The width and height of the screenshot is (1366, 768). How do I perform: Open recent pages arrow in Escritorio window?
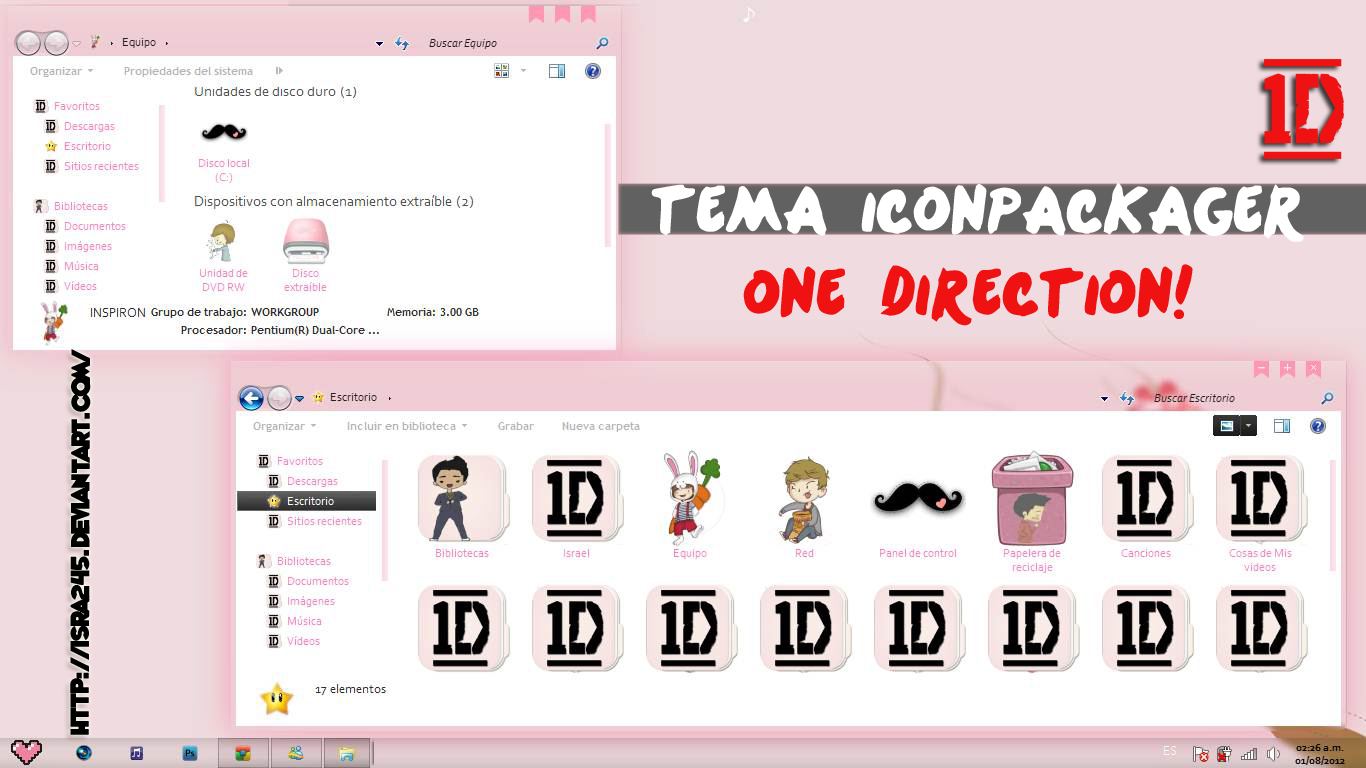pos(299,398)
